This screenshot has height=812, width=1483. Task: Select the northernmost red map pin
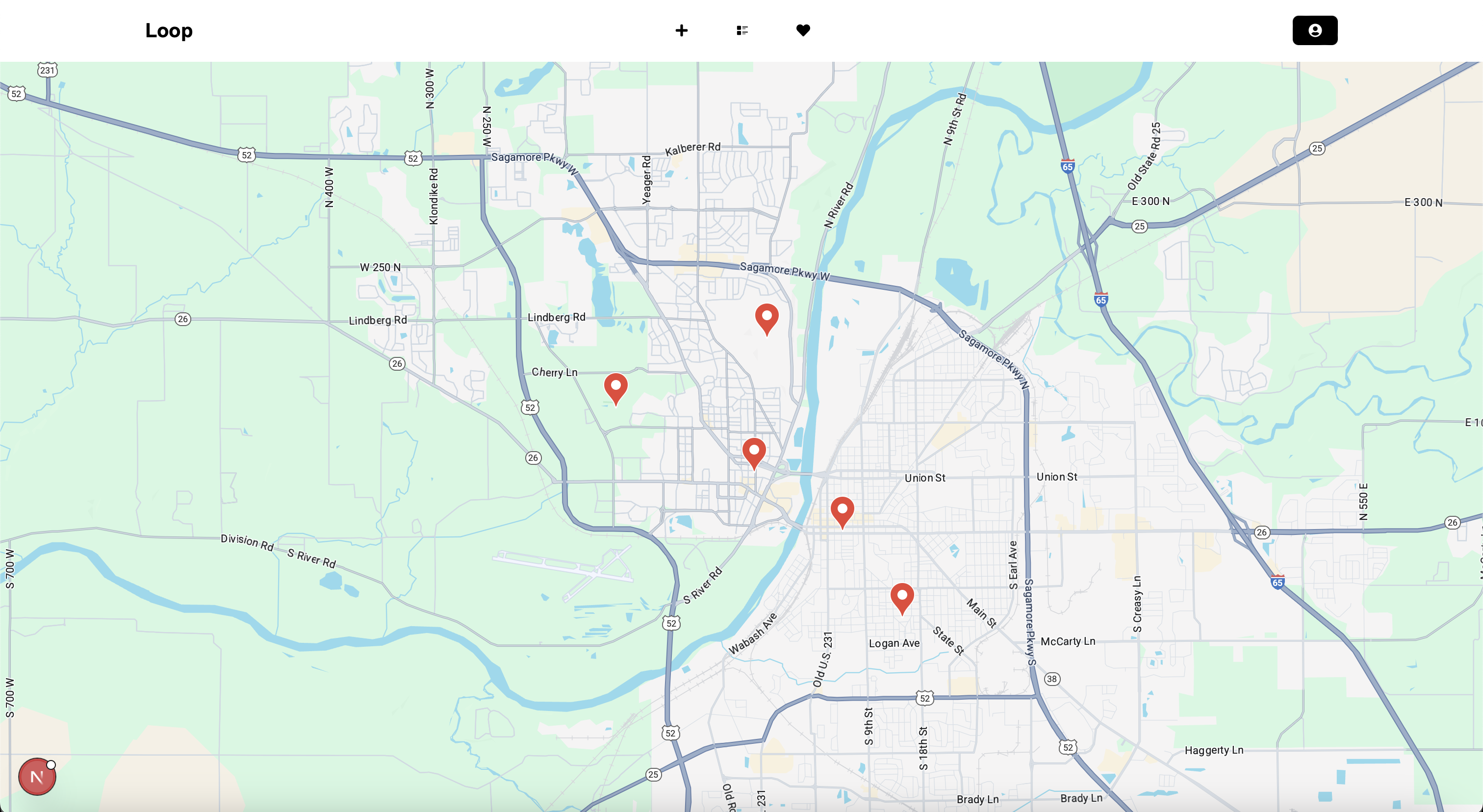(x=767, y=318)
